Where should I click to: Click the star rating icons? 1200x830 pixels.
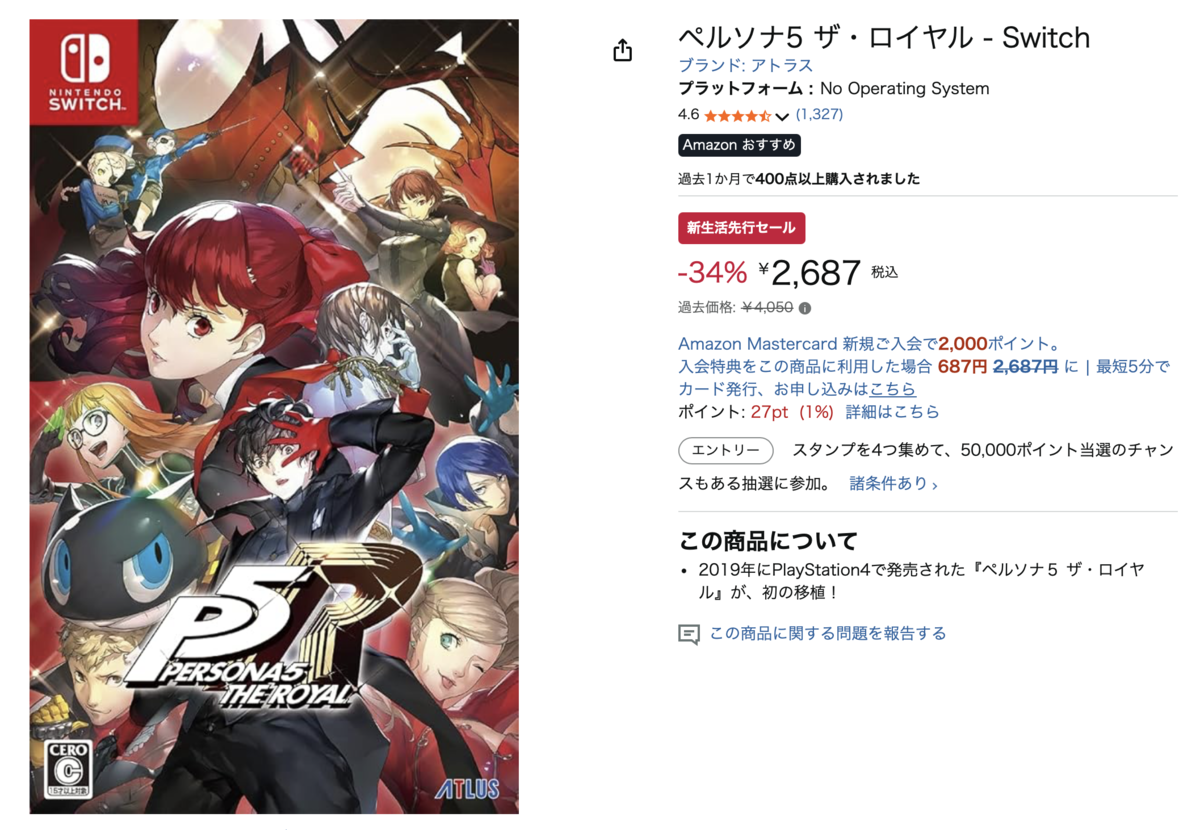click(x=737, y=115)
